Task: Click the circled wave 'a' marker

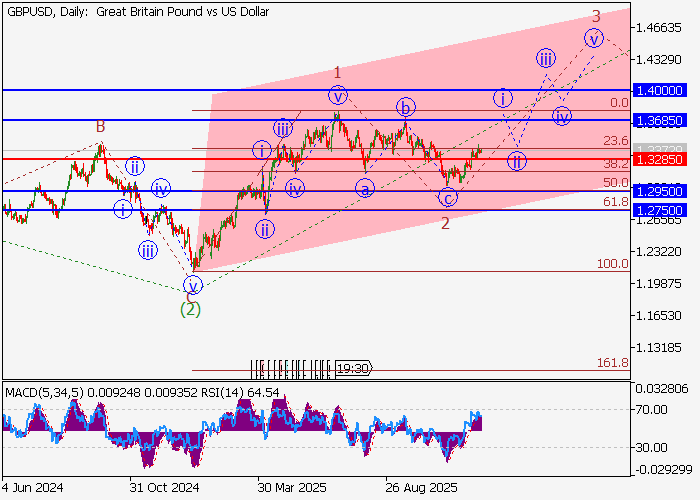Action: (x=365, y=188)
